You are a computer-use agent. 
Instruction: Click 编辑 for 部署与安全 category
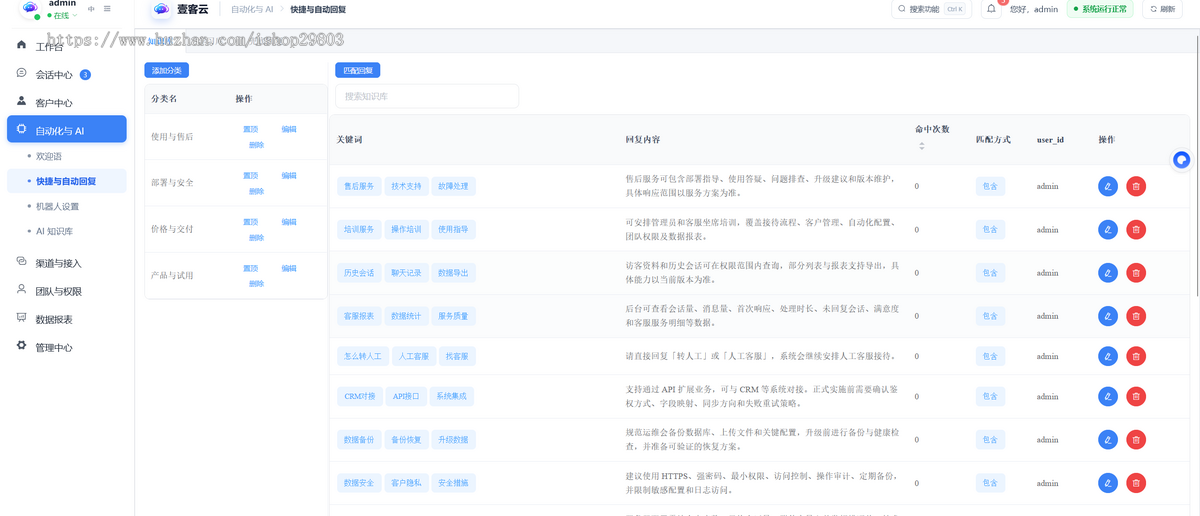point(289,175)
